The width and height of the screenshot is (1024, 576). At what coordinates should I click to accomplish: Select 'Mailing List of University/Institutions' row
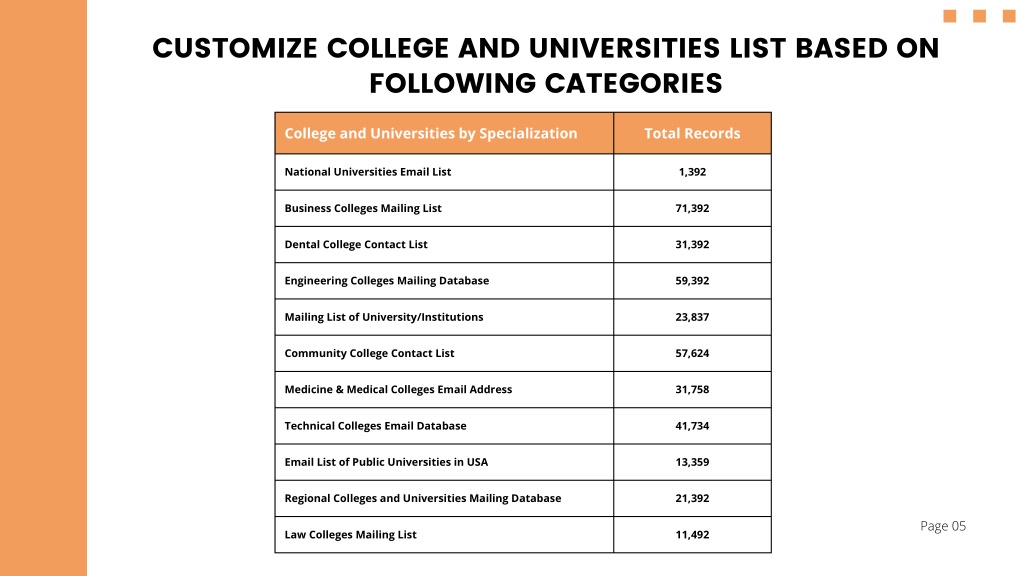pyautogui.click(x=523, y=317)
